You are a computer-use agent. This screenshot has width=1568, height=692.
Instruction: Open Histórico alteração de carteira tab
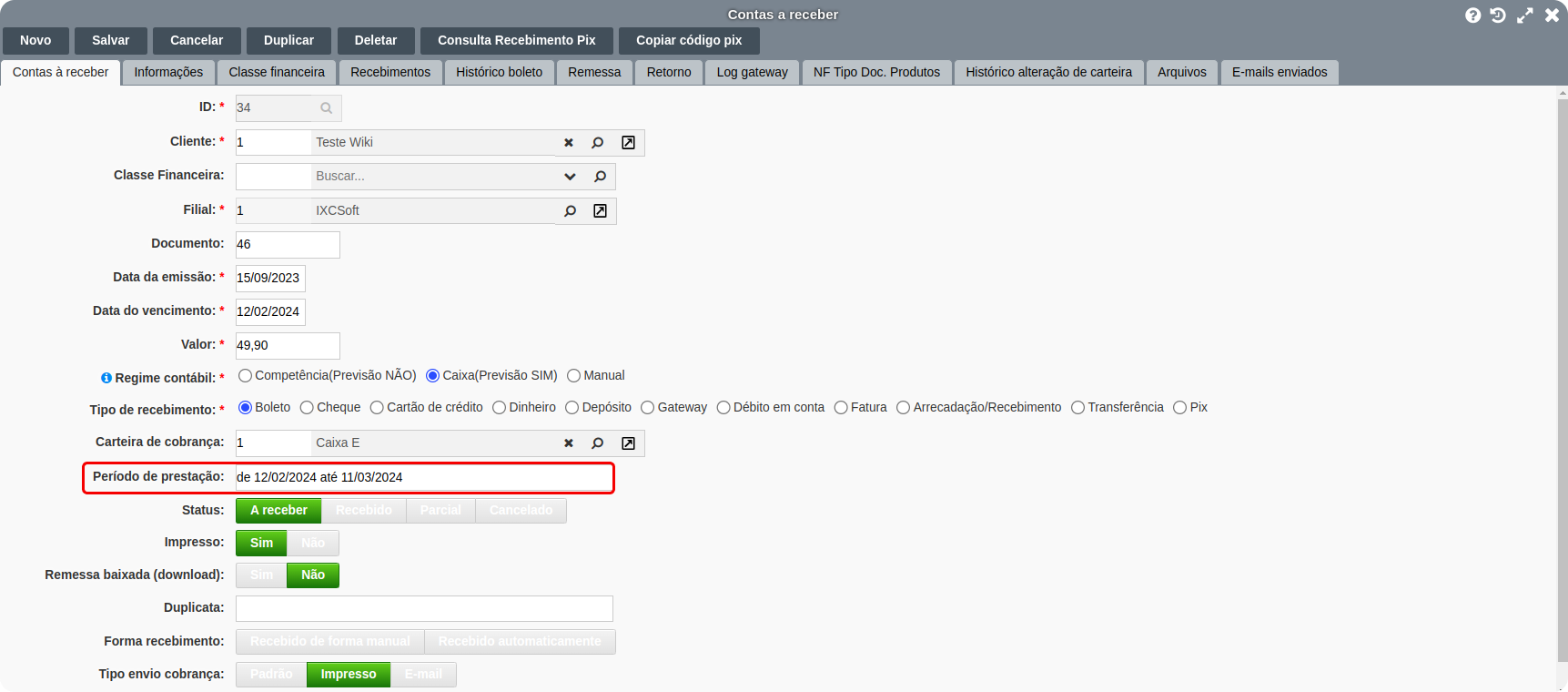pos(1049,72)
